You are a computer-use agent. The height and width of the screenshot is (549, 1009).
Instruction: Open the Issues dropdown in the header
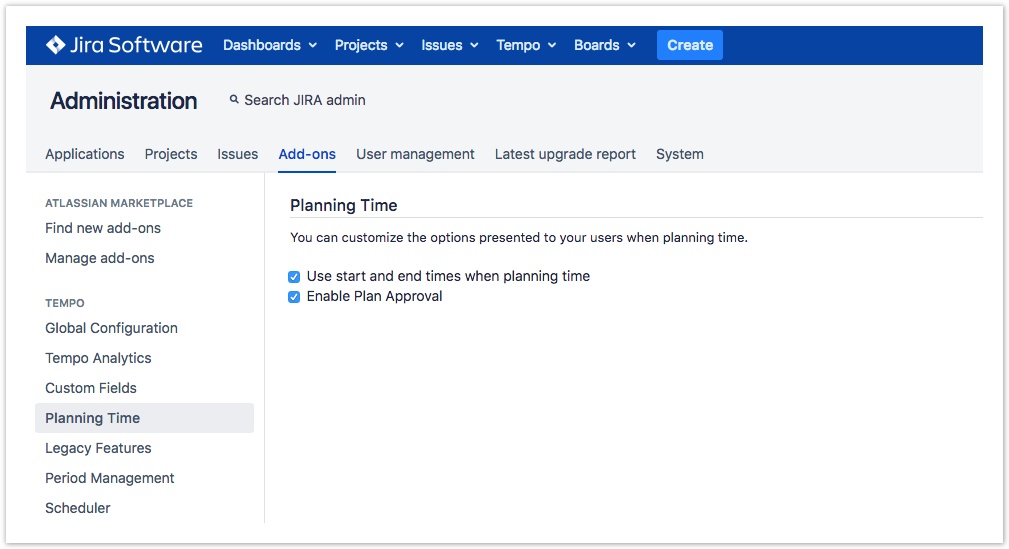pos(449,45)
